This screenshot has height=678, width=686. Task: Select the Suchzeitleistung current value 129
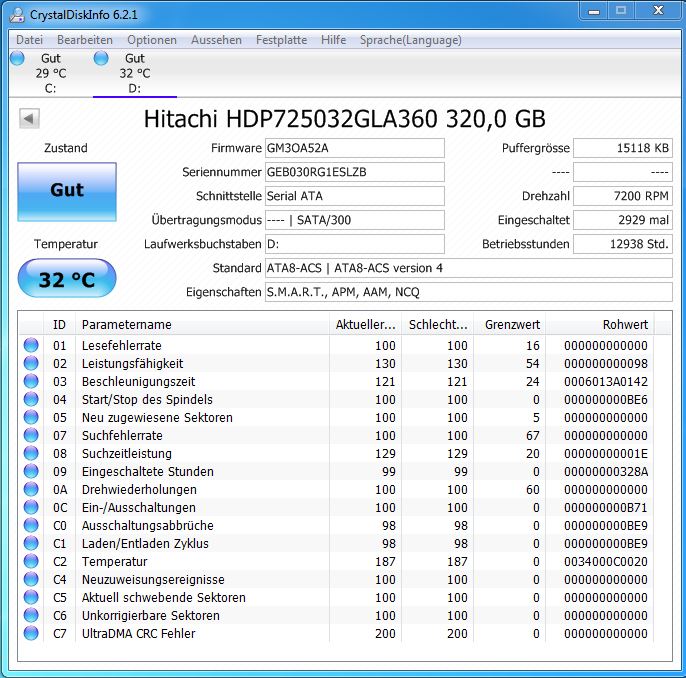385,454
